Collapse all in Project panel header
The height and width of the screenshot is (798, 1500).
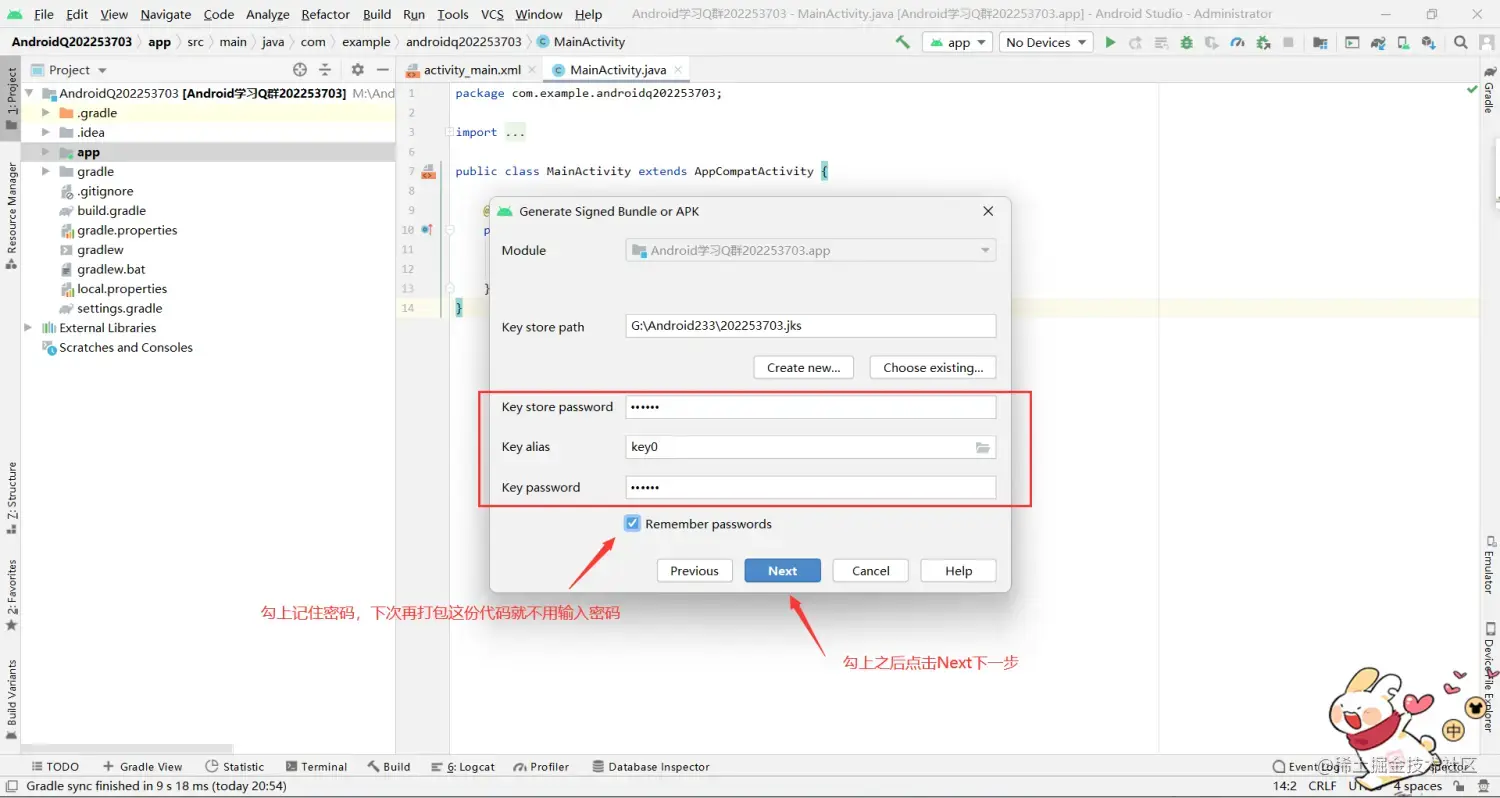tap(325, 70)
